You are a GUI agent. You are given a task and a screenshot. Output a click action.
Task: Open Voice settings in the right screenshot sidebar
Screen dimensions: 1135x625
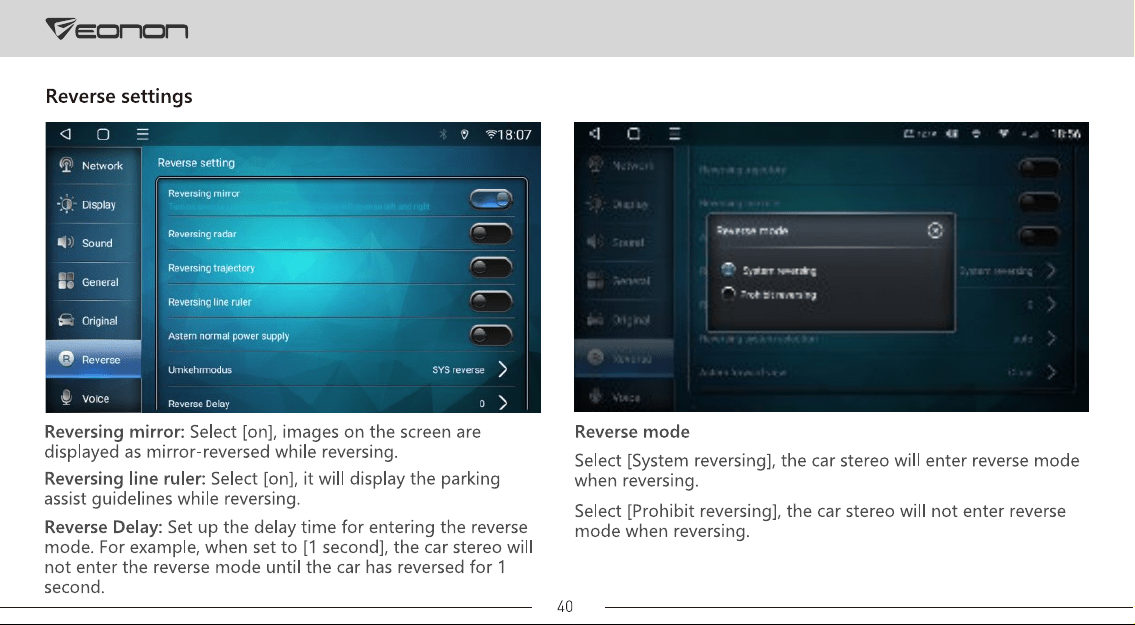click(x=623, y=397)
